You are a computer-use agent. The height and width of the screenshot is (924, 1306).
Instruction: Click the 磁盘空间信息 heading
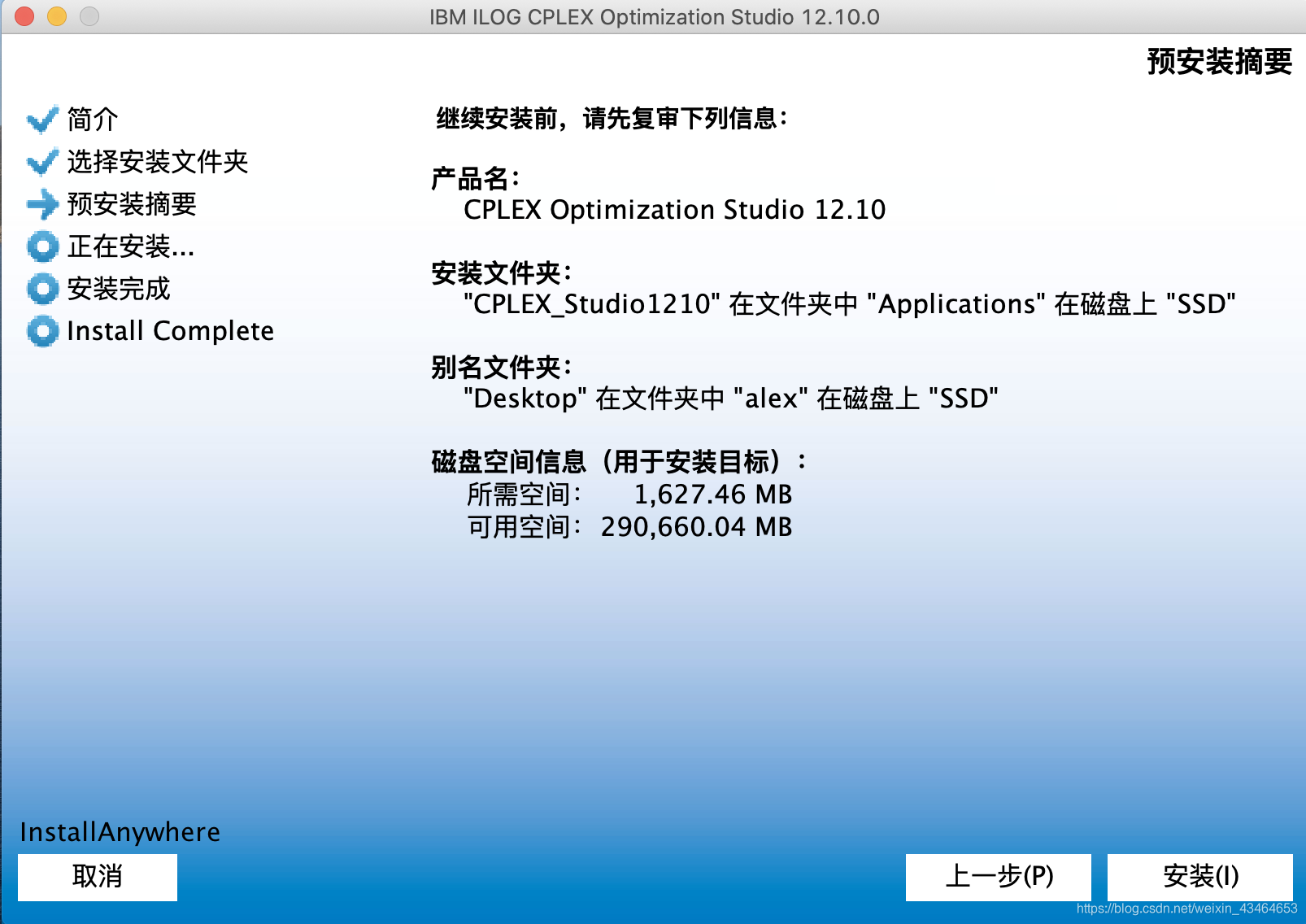pos(619,461)
